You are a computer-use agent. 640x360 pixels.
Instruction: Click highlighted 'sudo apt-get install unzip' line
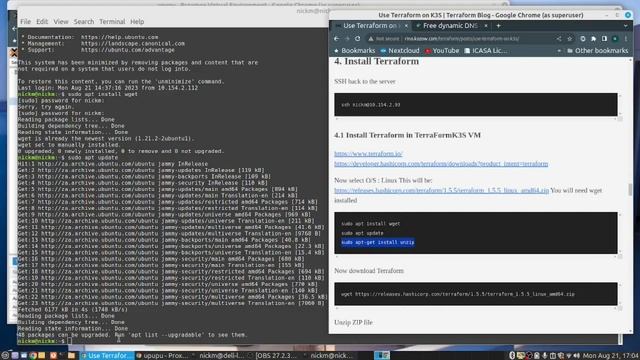tap(378, 242)
